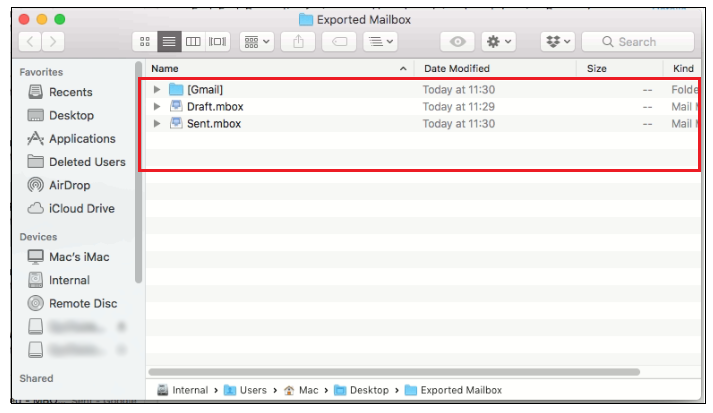The image size is (713, 413).
Task: Sort by the Date Modified column header
Action: 457,68
